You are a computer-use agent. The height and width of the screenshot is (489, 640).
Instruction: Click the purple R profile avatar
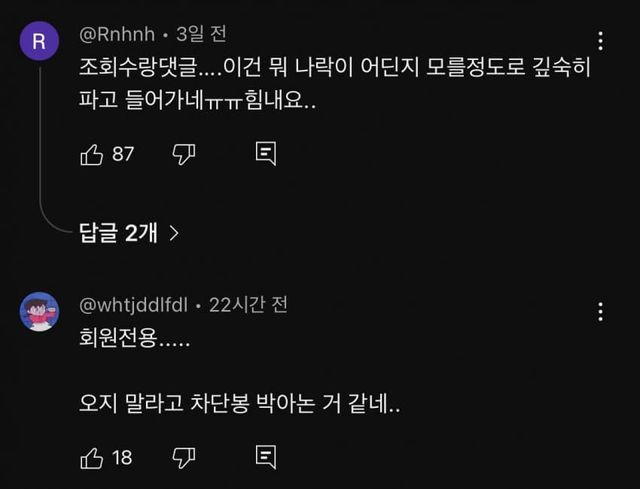(39, 41)
